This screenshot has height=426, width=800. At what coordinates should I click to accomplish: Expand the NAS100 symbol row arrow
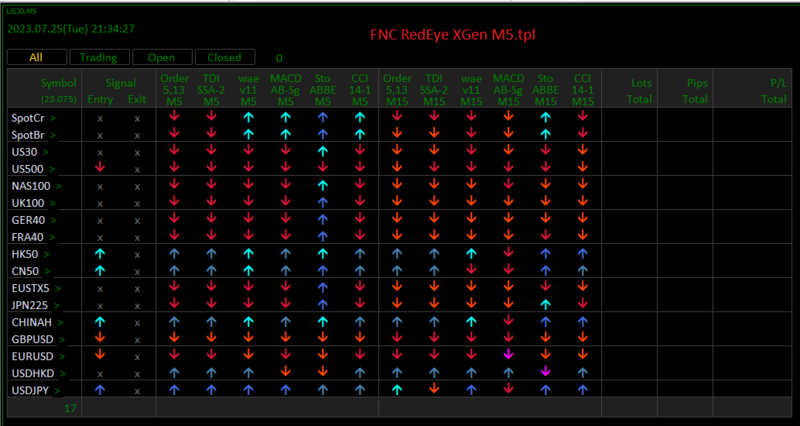59,186
